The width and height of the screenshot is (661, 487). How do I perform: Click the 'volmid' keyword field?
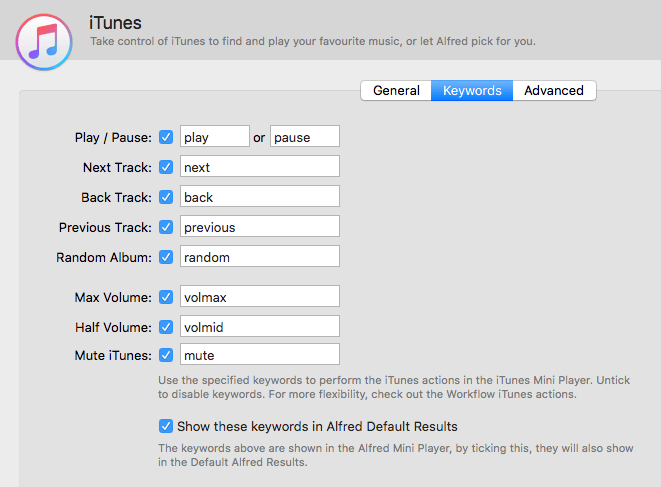260,326
